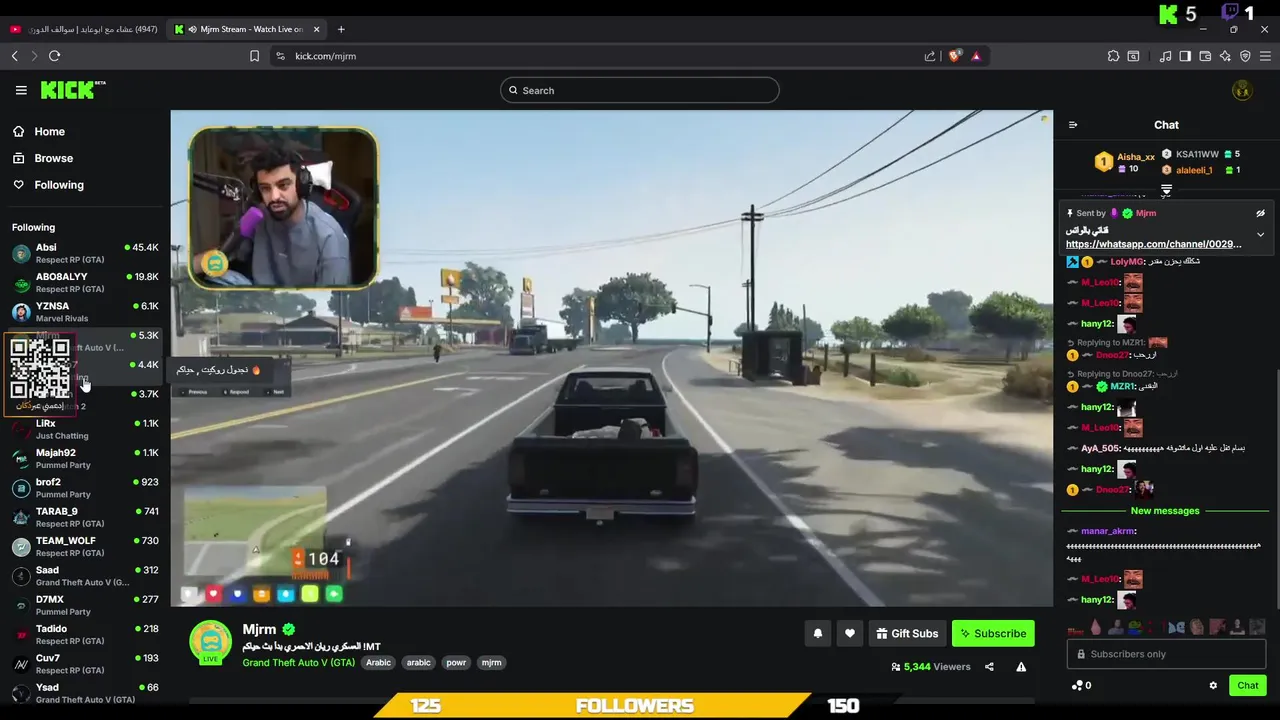Focus the Kick search box
The width and height of the screenshot is (1280, 720).
[640, 90]
